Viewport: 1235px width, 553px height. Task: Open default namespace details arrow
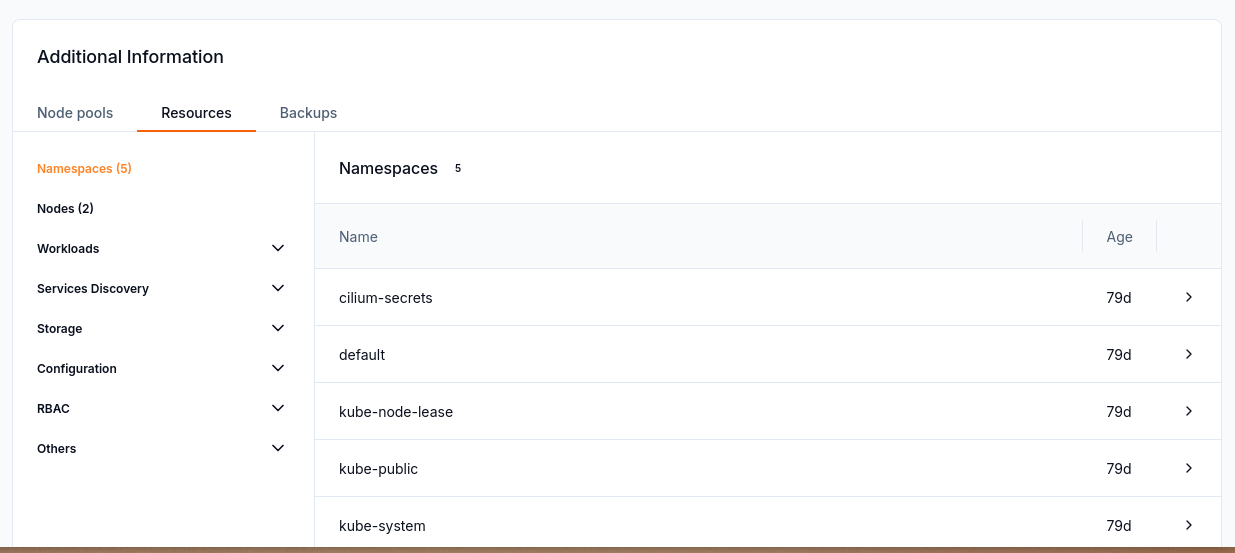click(x=1189, y=354)
